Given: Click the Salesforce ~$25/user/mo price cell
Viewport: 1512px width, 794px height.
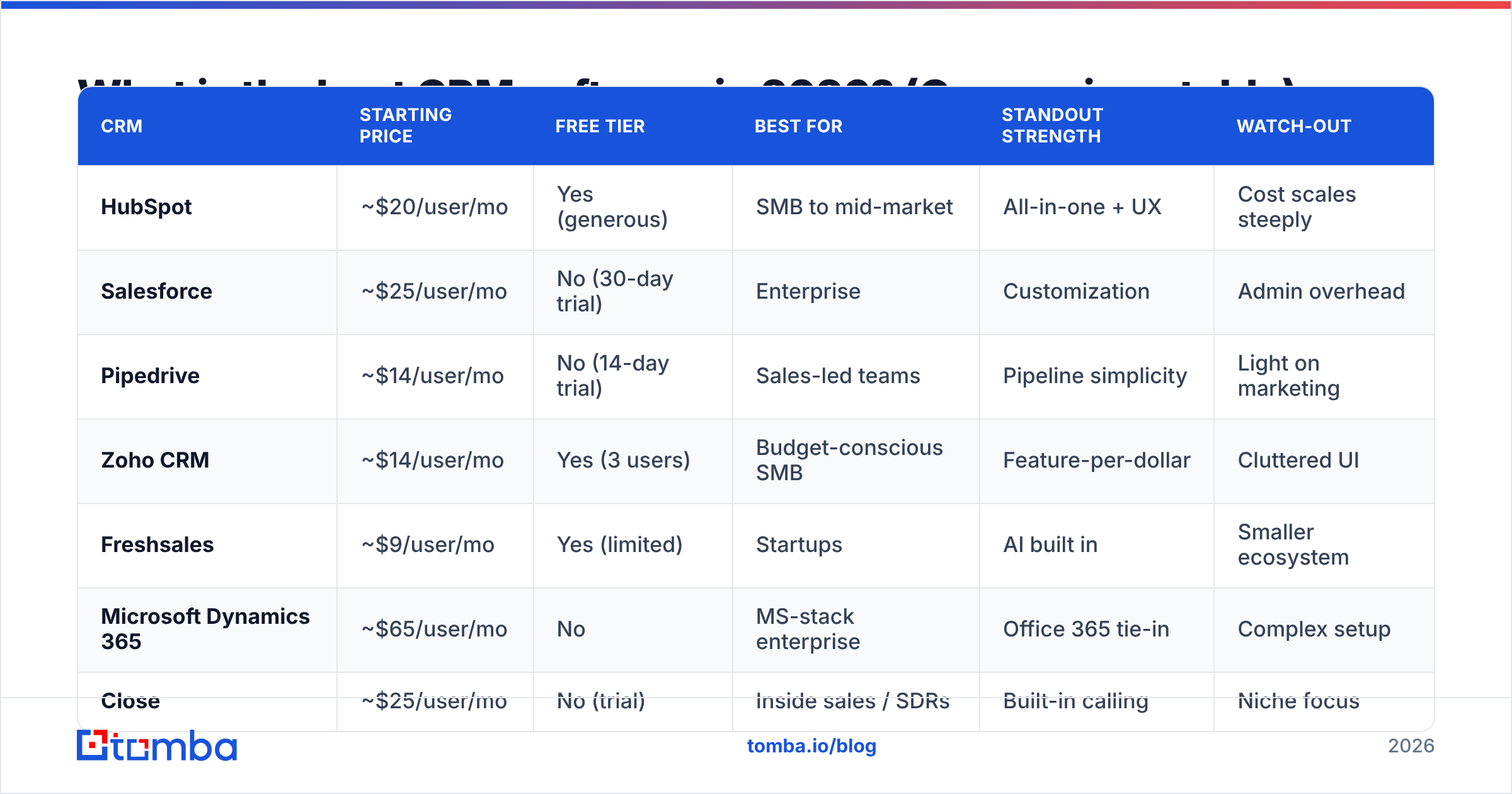Looking at the screenshot, I should (434, 291).
